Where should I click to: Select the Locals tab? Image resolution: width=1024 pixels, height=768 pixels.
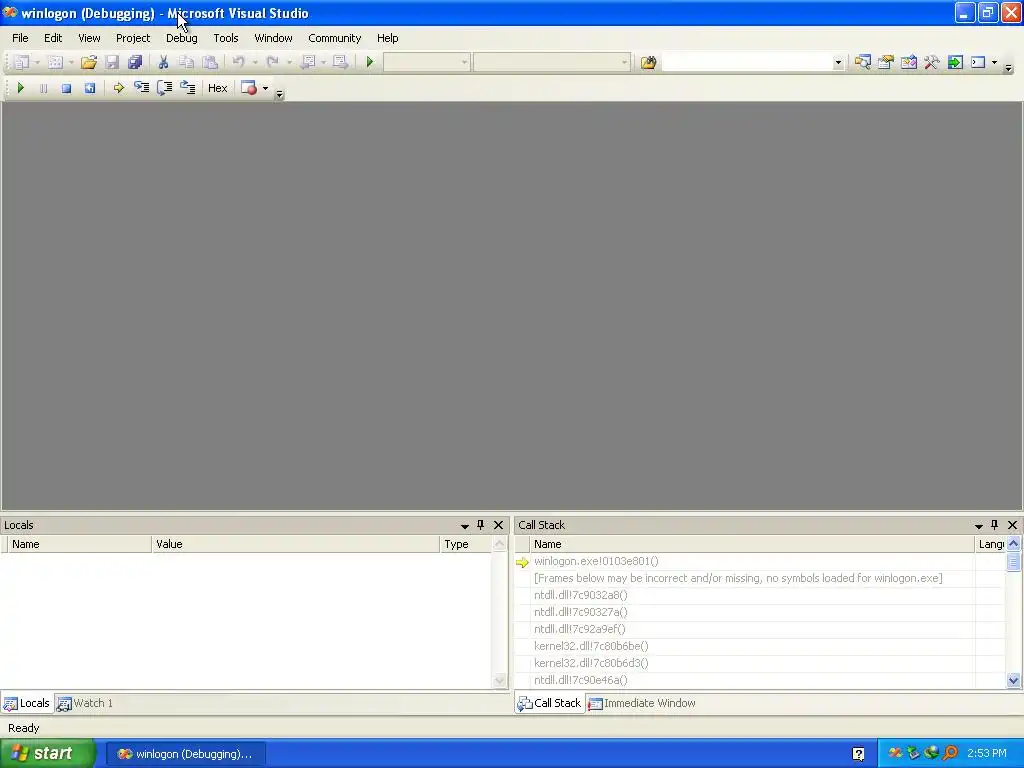(27, 703)
